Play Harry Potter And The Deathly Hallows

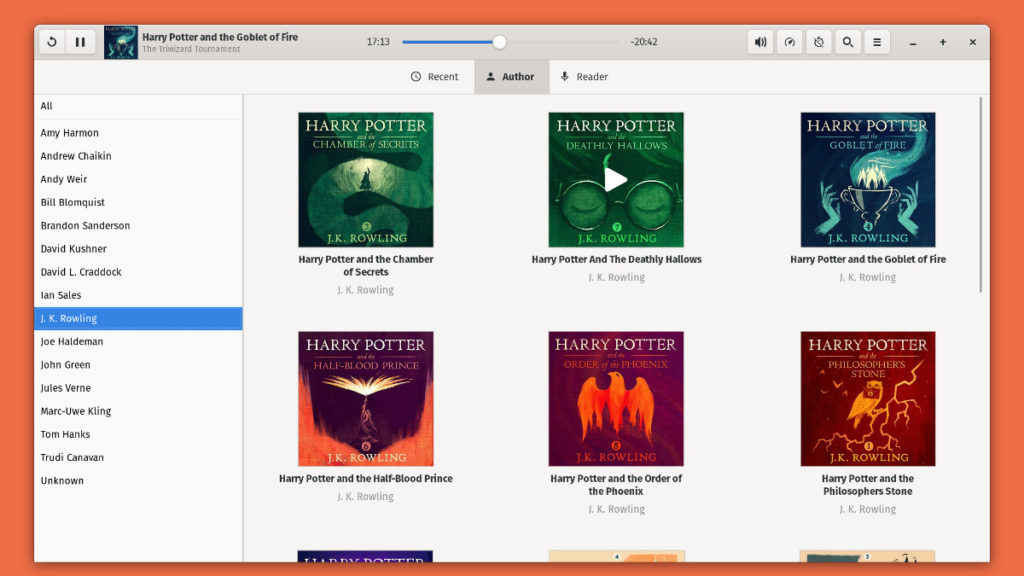click(616, 180)
